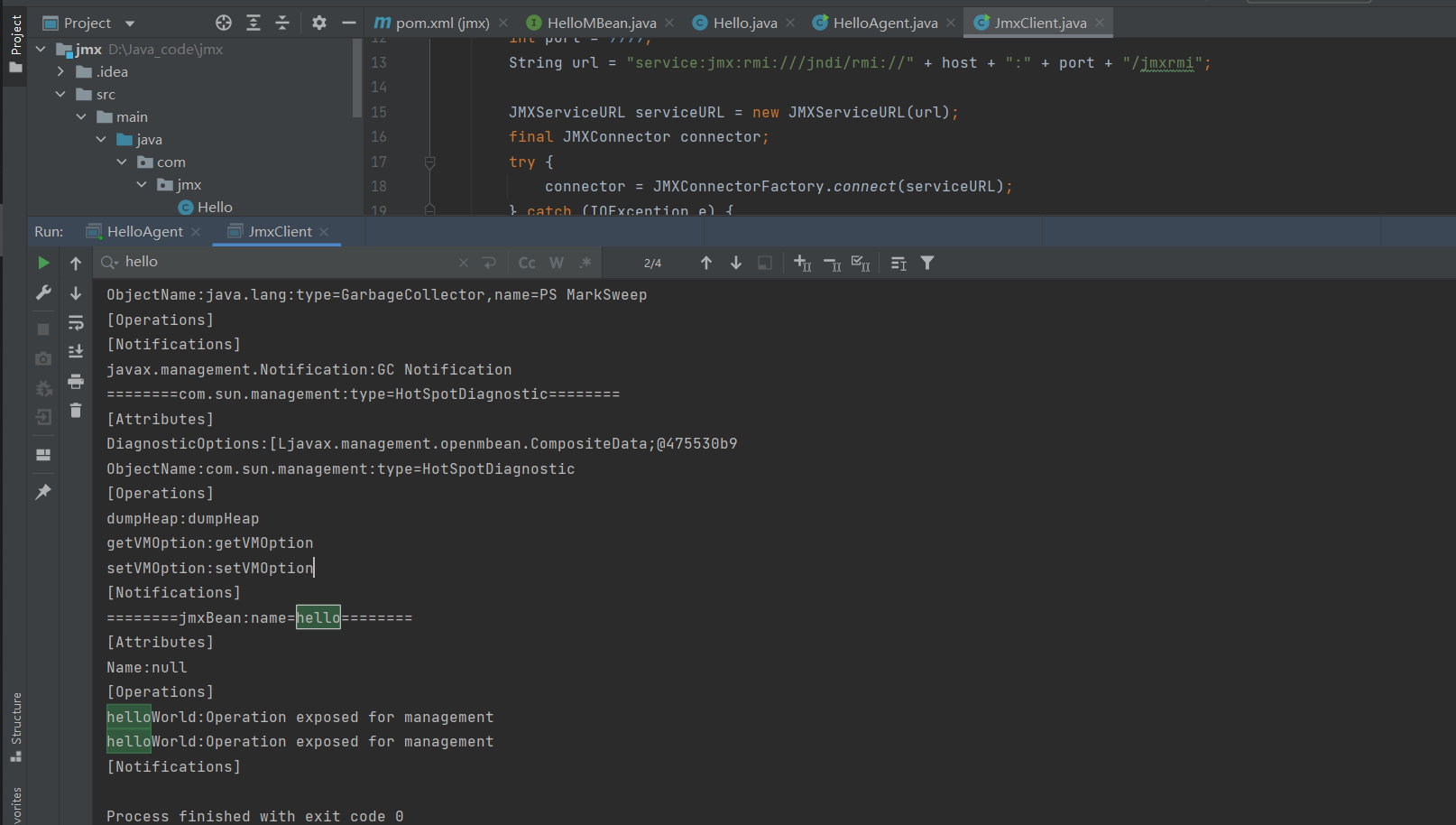Collapse the java folder
1456x825 pixels.
click(101, 139)
